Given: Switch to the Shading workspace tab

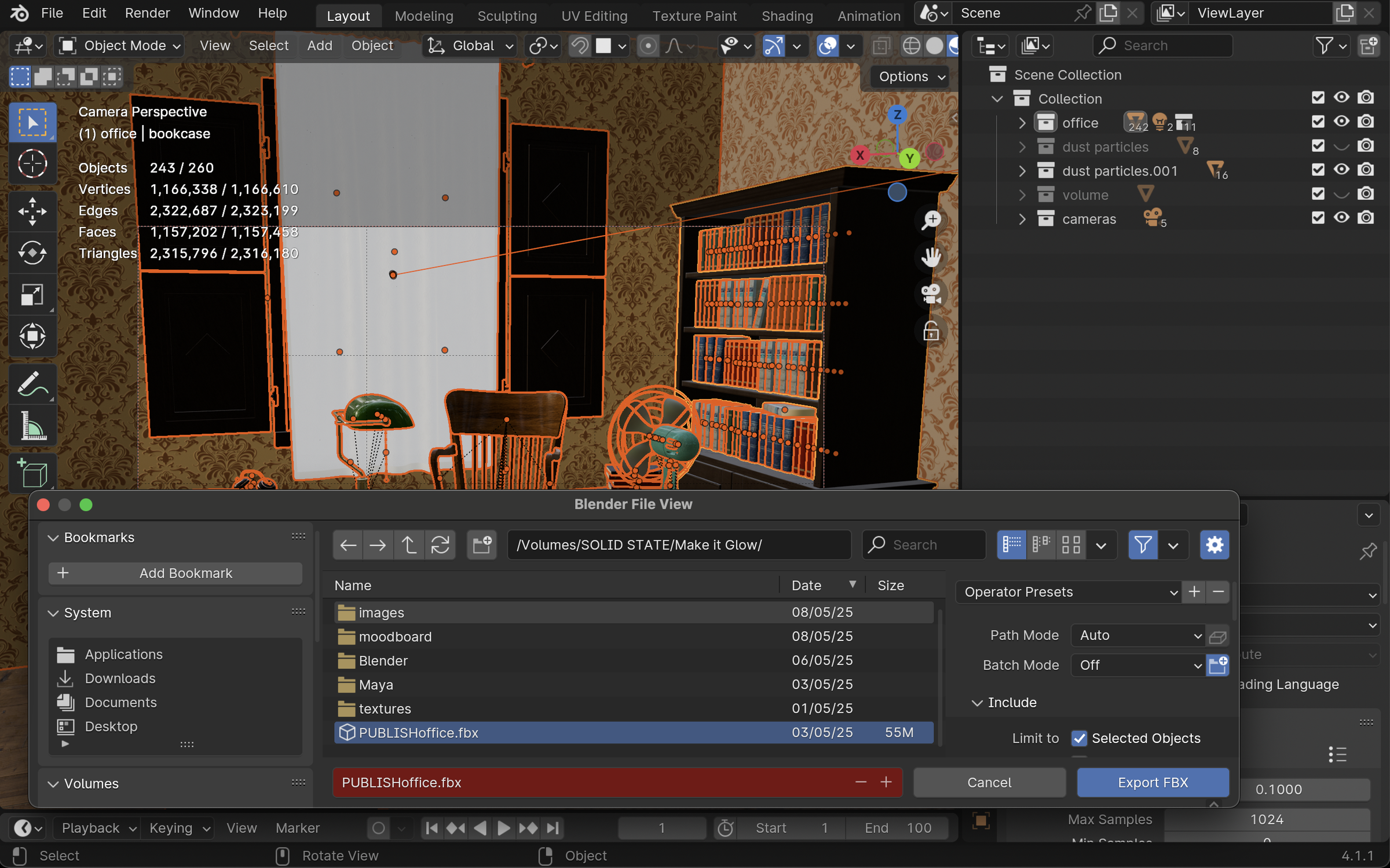Looking at the screenshot, I should click(787, 16).
